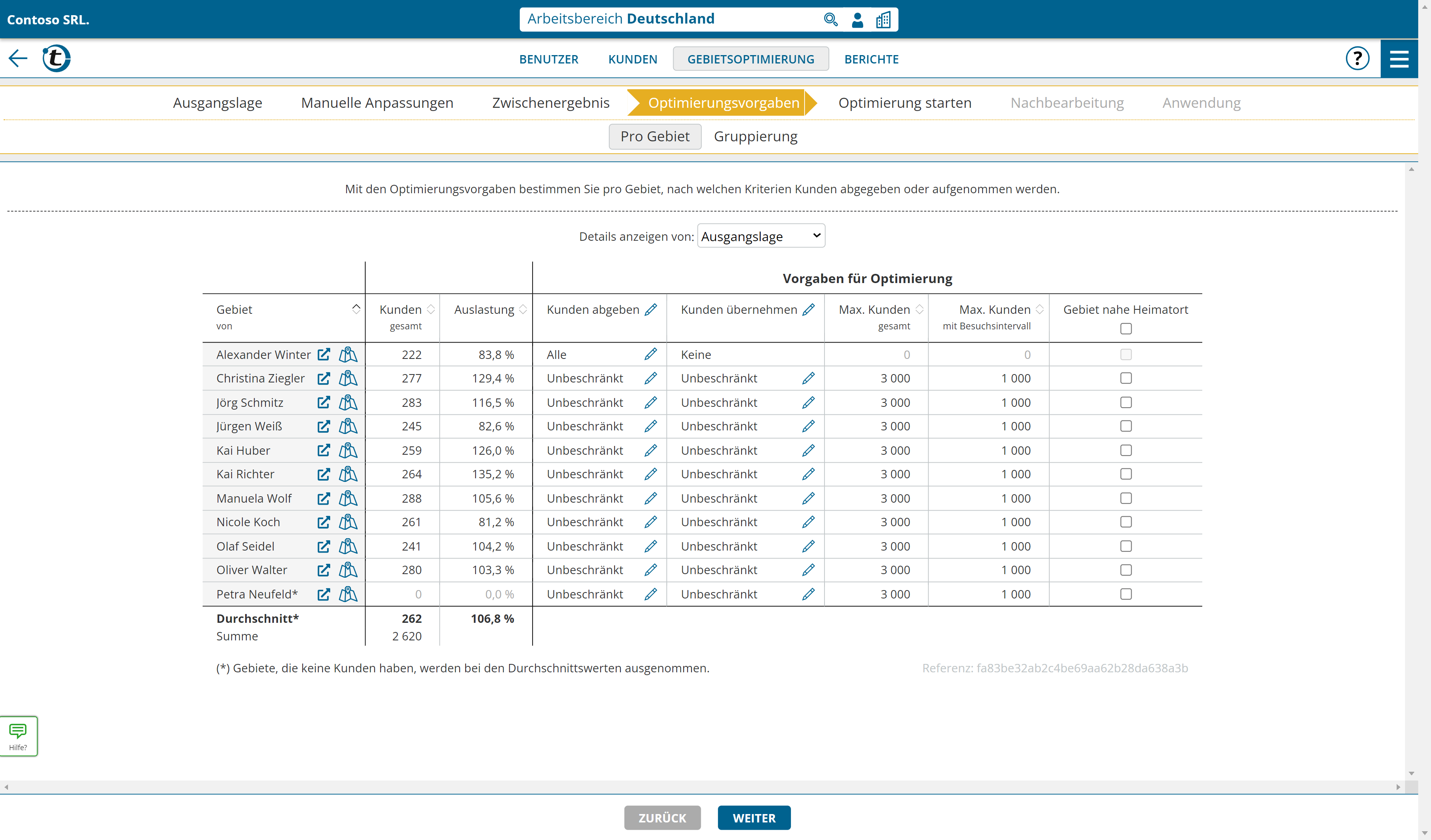The width and height of the screenshot is (1431, 840).
Task: Click the back arrow icon
Action: (x=18, y=58)
